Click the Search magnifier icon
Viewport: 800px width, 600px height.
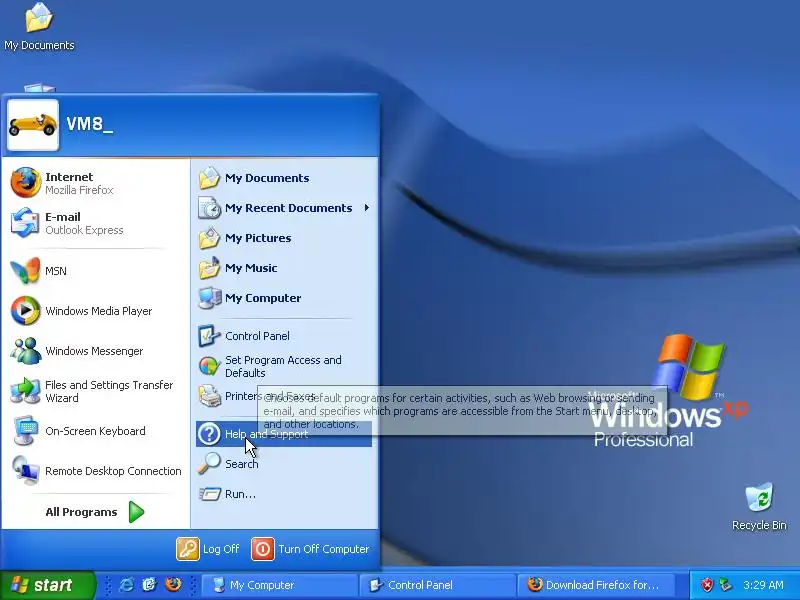tap(209, 464)
